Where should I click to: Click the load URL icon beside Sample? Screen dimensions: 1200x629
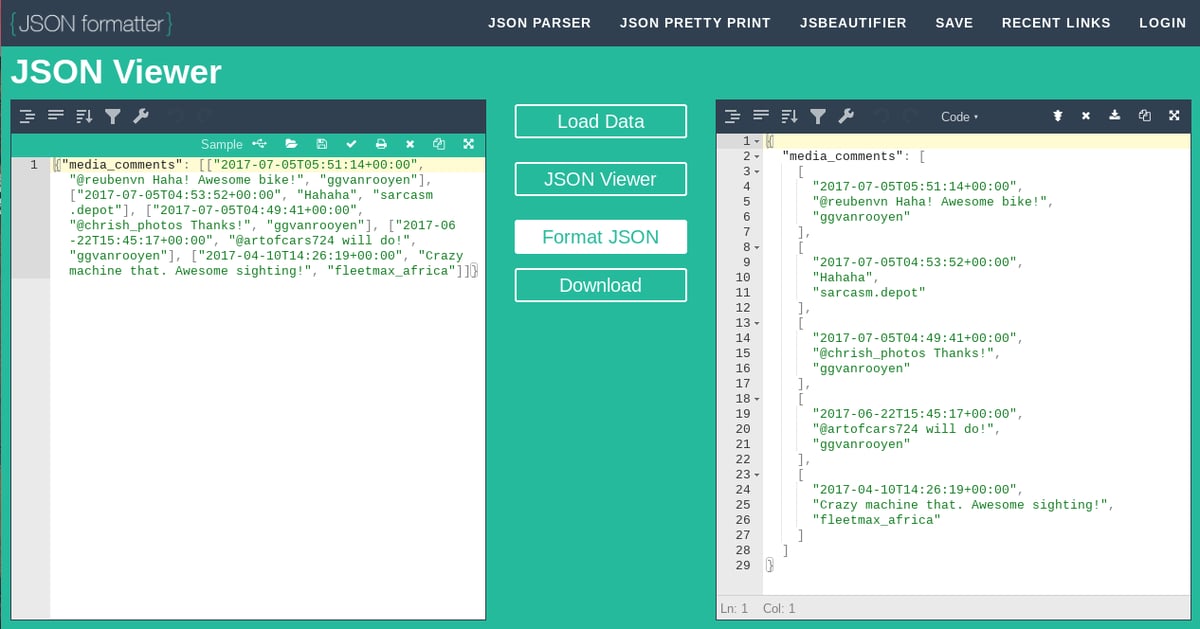(261, 144)
